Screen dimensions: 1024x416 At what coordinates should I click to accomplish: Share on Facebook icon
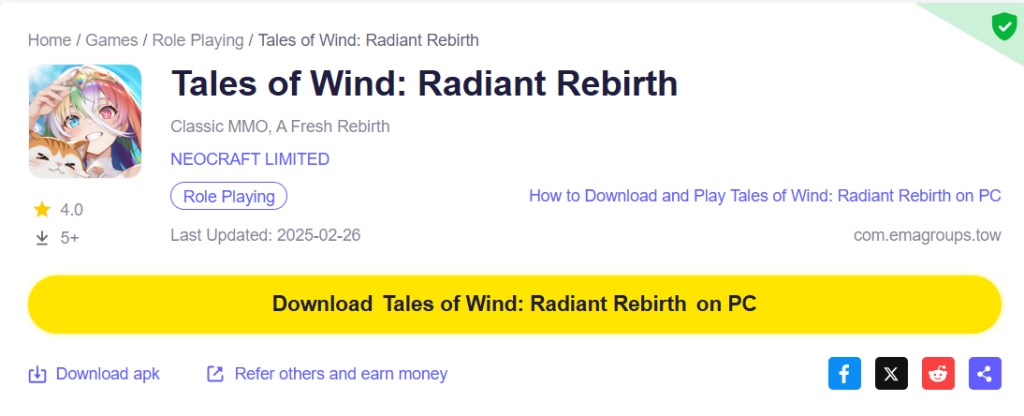click(x=844, y=374)
